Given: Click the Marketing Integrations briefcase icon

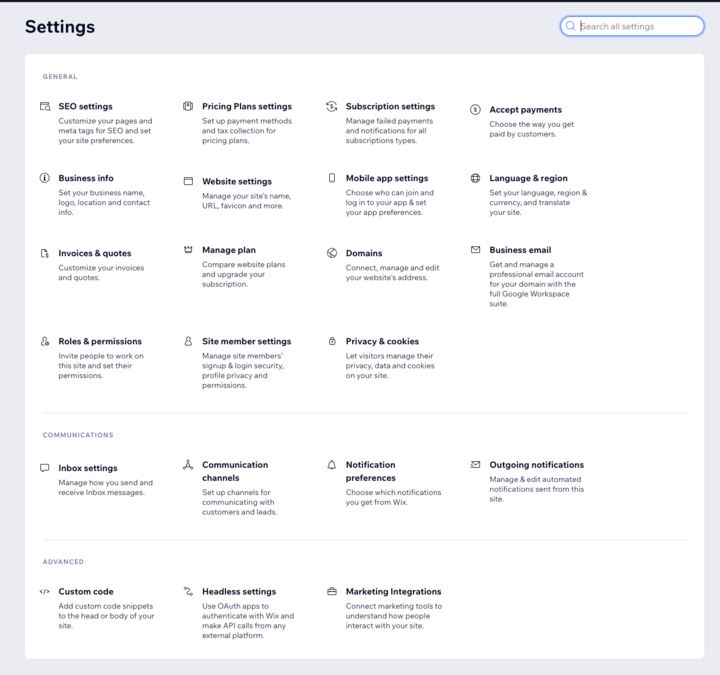Looking at the screenshot, I should coord(332,591).
